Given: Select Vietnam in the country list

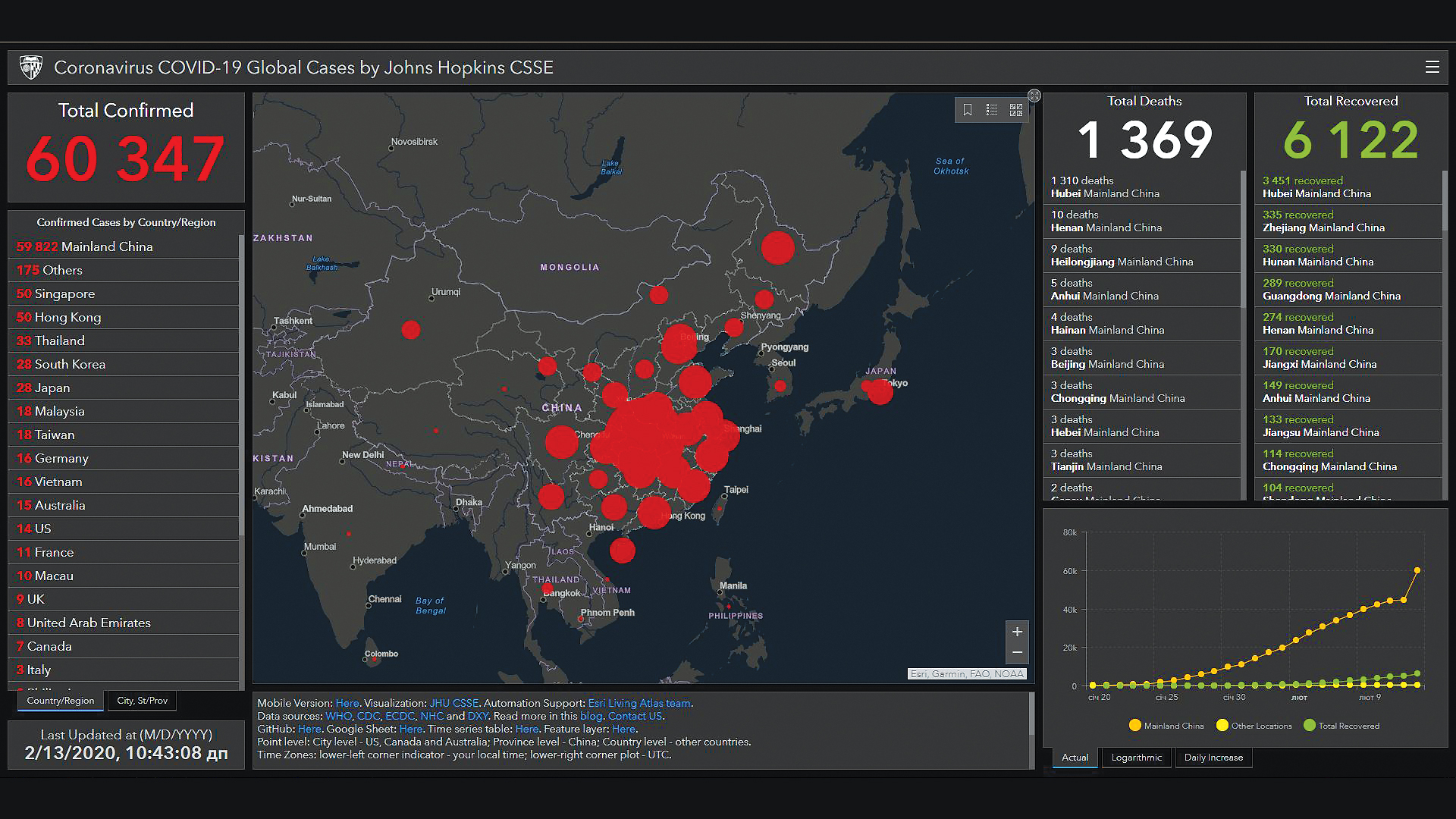Looking at the screenshot, I should pos(123,482).
